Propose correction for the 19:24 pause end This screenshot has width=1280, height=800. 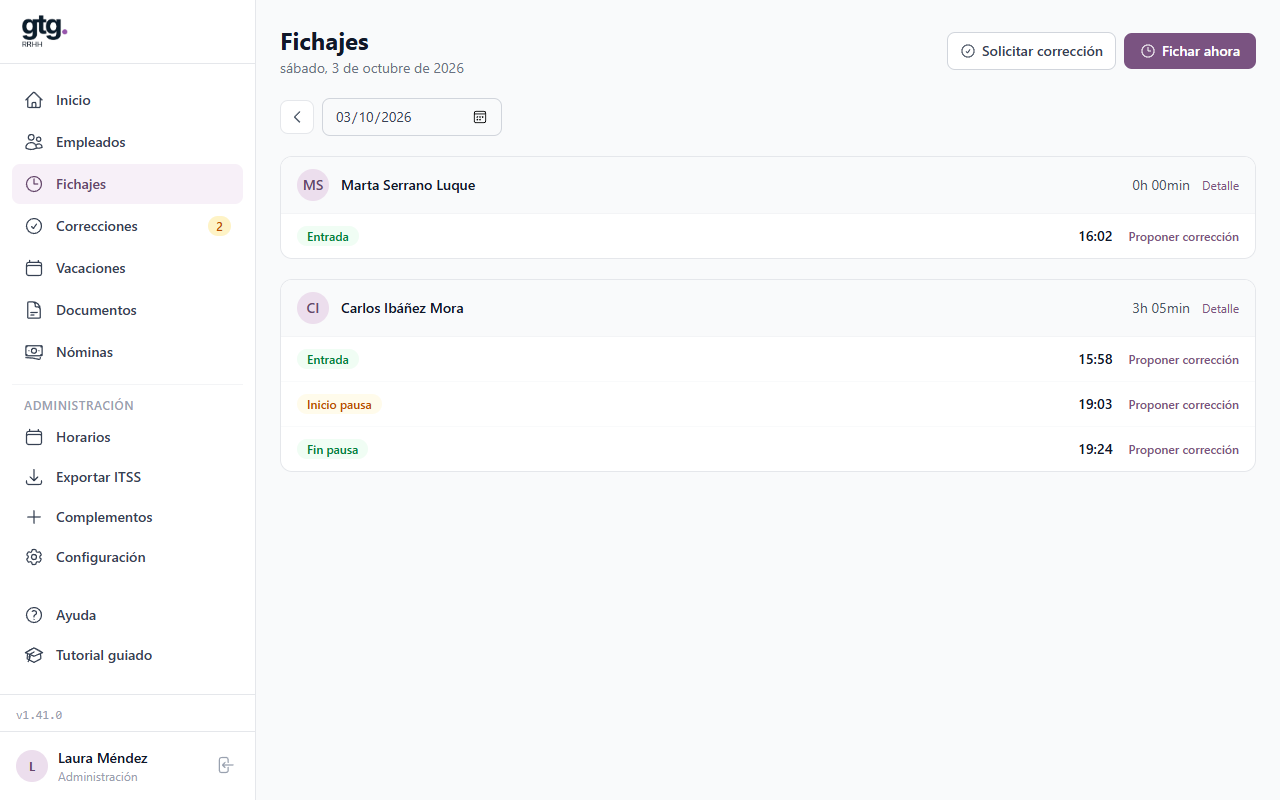point(1183,450)
